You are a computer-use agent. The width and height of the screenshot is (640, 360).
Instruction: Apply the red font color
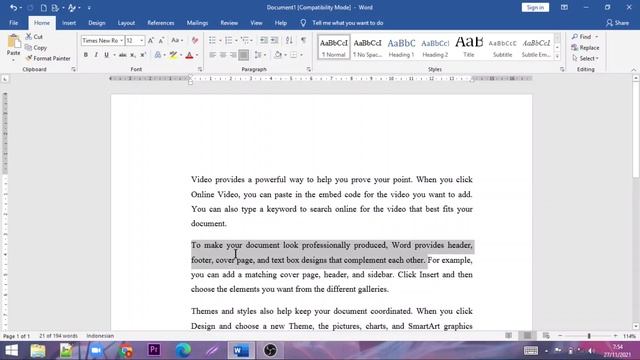pyautogui.click(x=189, y=55)
